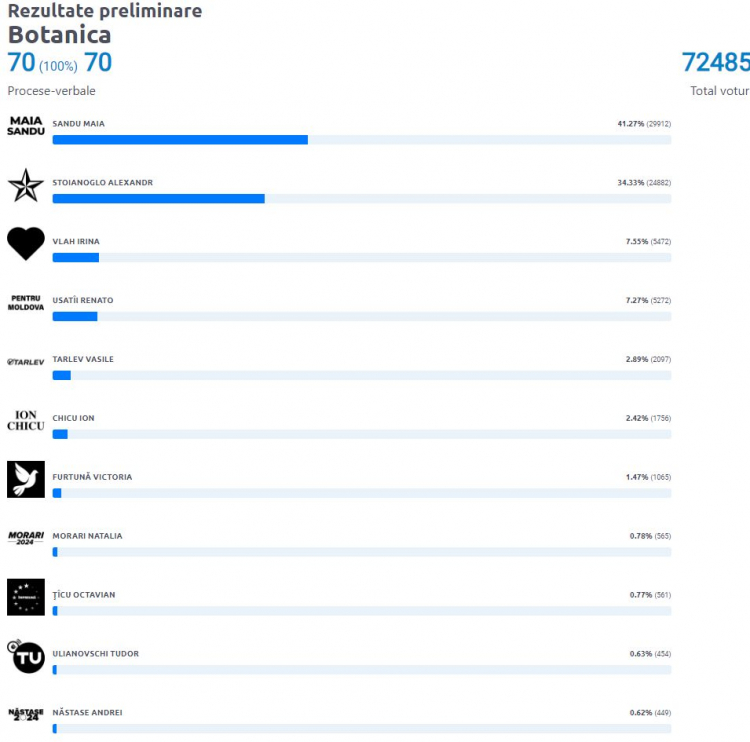This screenshot has width=750, height=742.
Task: Click the Maia Sandu candidate logo
Action: coord(26,126)
